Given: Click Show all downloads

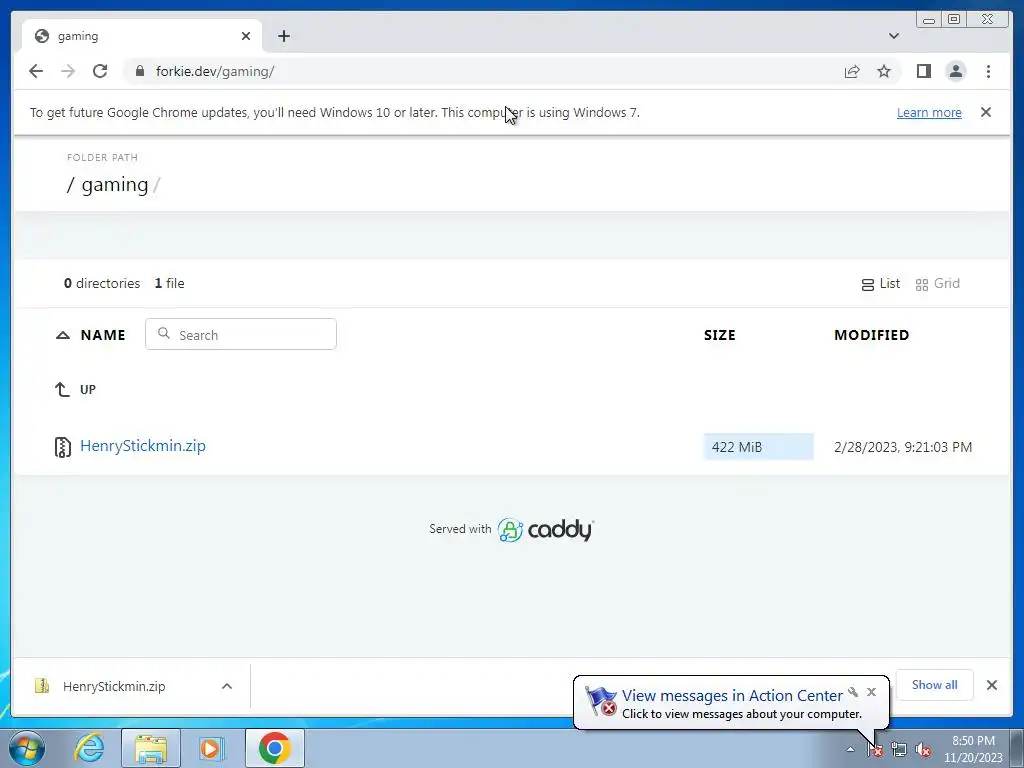Looking at the screenshot, I should click(x=934, y=684).
